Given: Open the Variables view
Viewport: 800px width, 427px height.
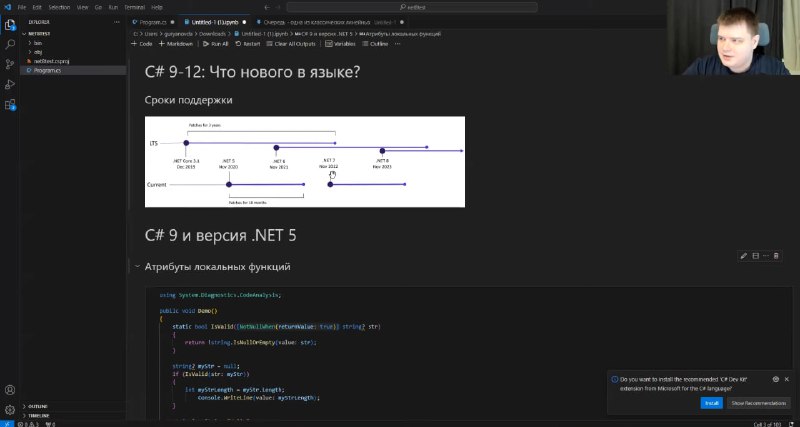Looking at the screenshot, I should [x=341, y=44].
